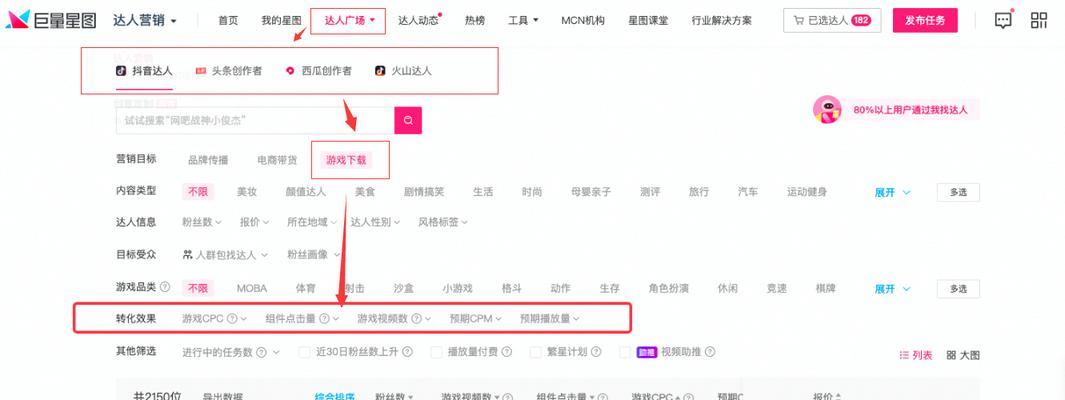Expand the 所在地域 filter

click(x=312, y=222)
